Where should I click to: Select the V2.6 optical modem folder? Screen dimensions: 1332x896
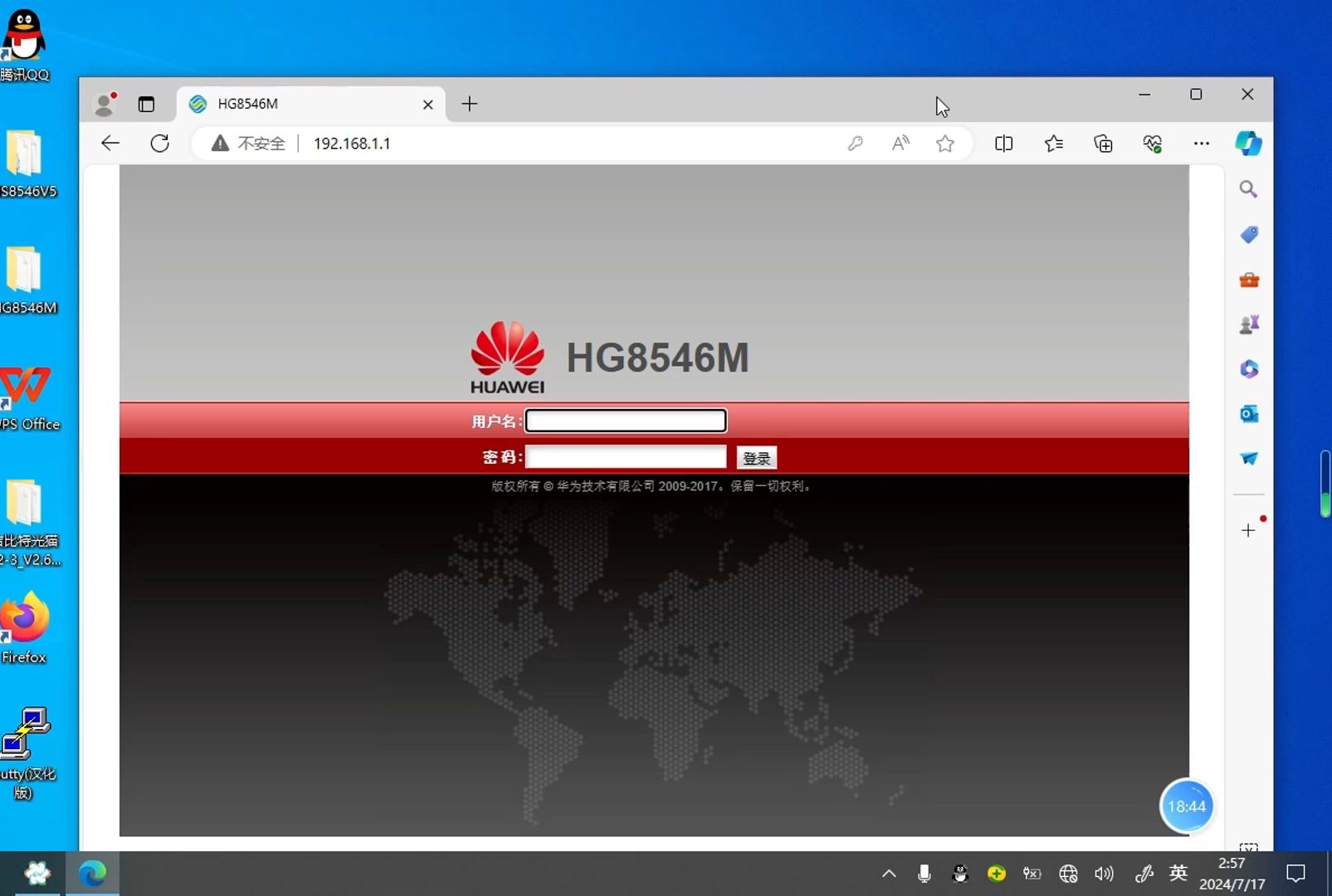28,523
